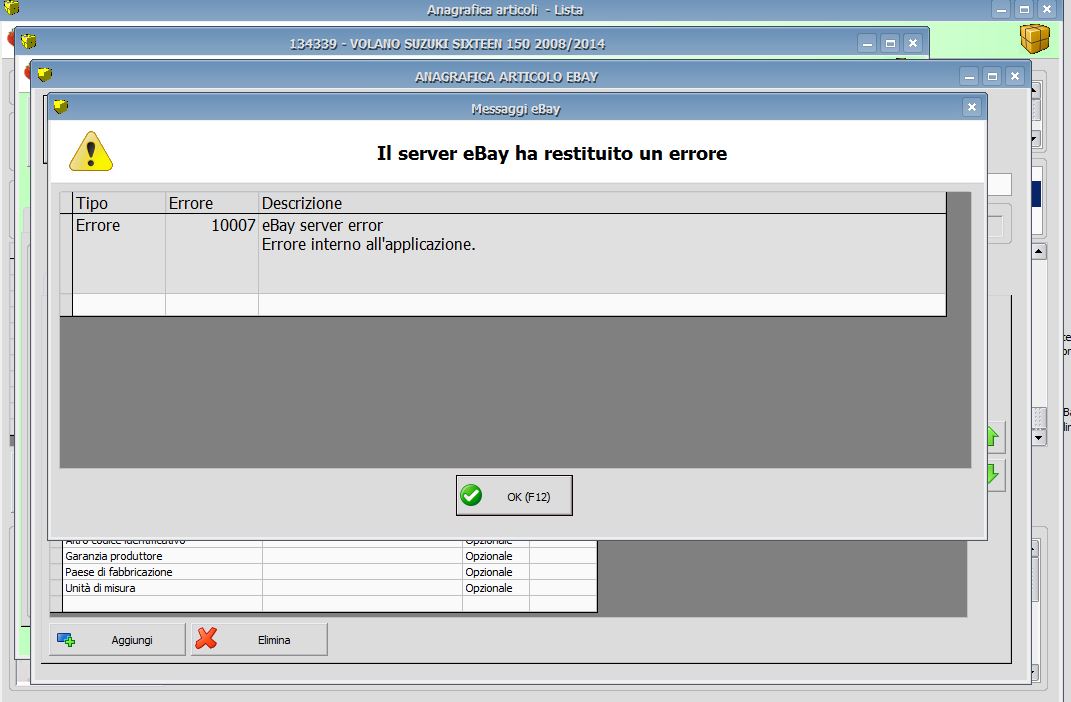Click the orange box icon top right
1071x702 pixels.
pos(1035,38)
